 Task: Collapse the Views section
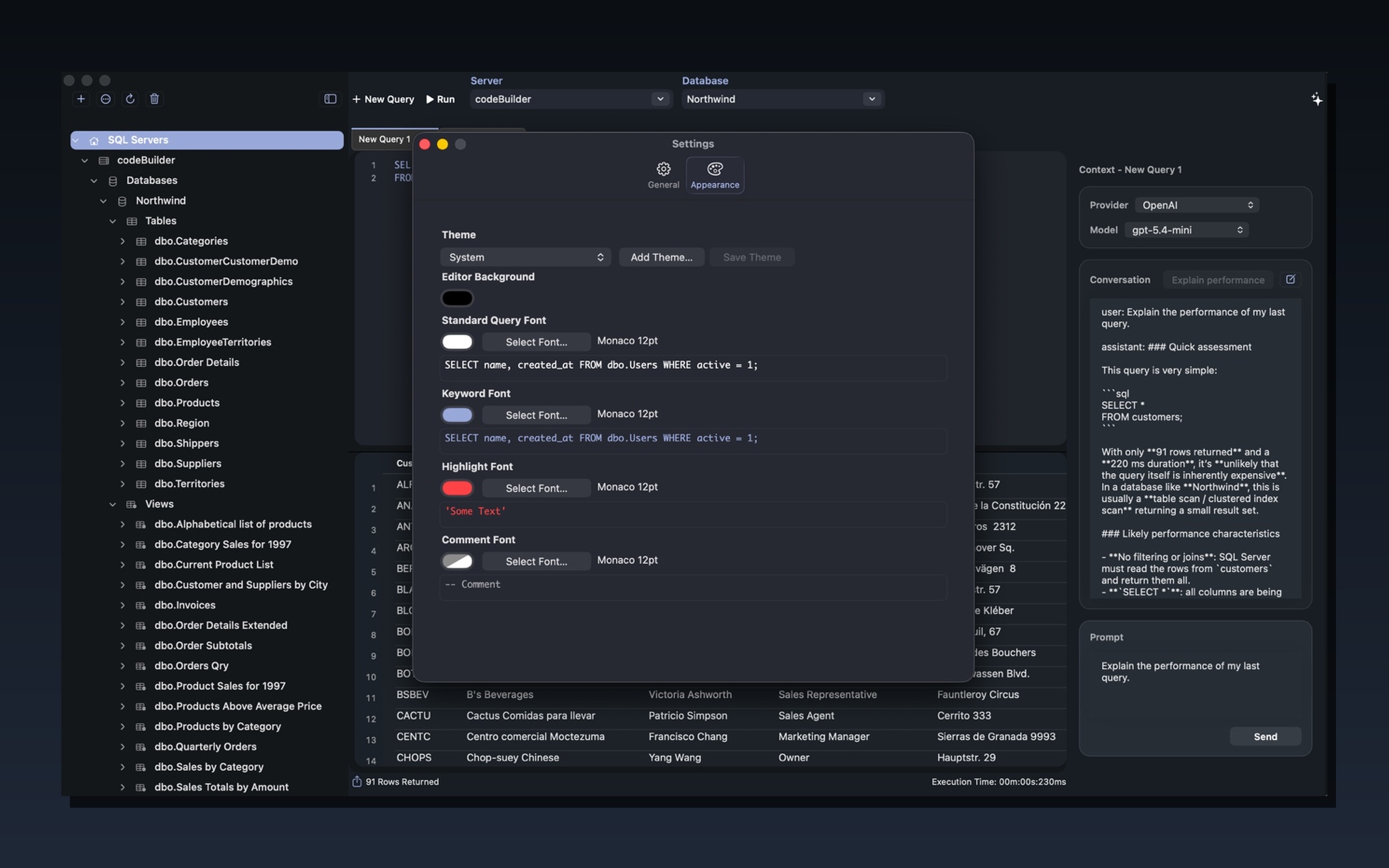point(112,503)
